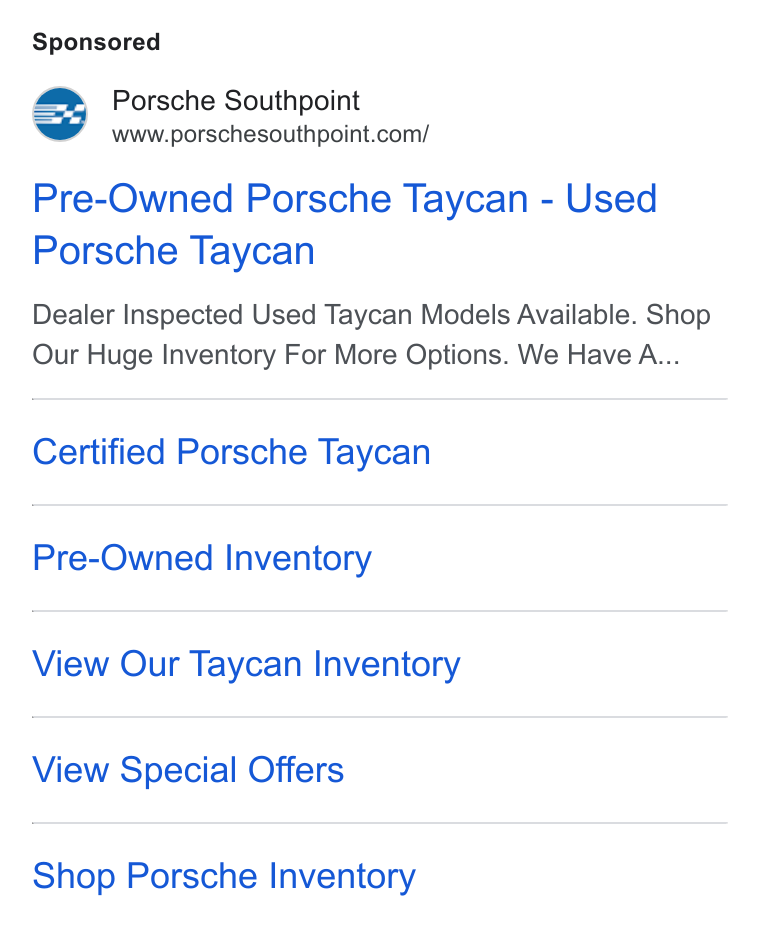Viewport: 760px width, 928px height.
Task: Click the truncated text We Have A...
Action: click(598, 355)
